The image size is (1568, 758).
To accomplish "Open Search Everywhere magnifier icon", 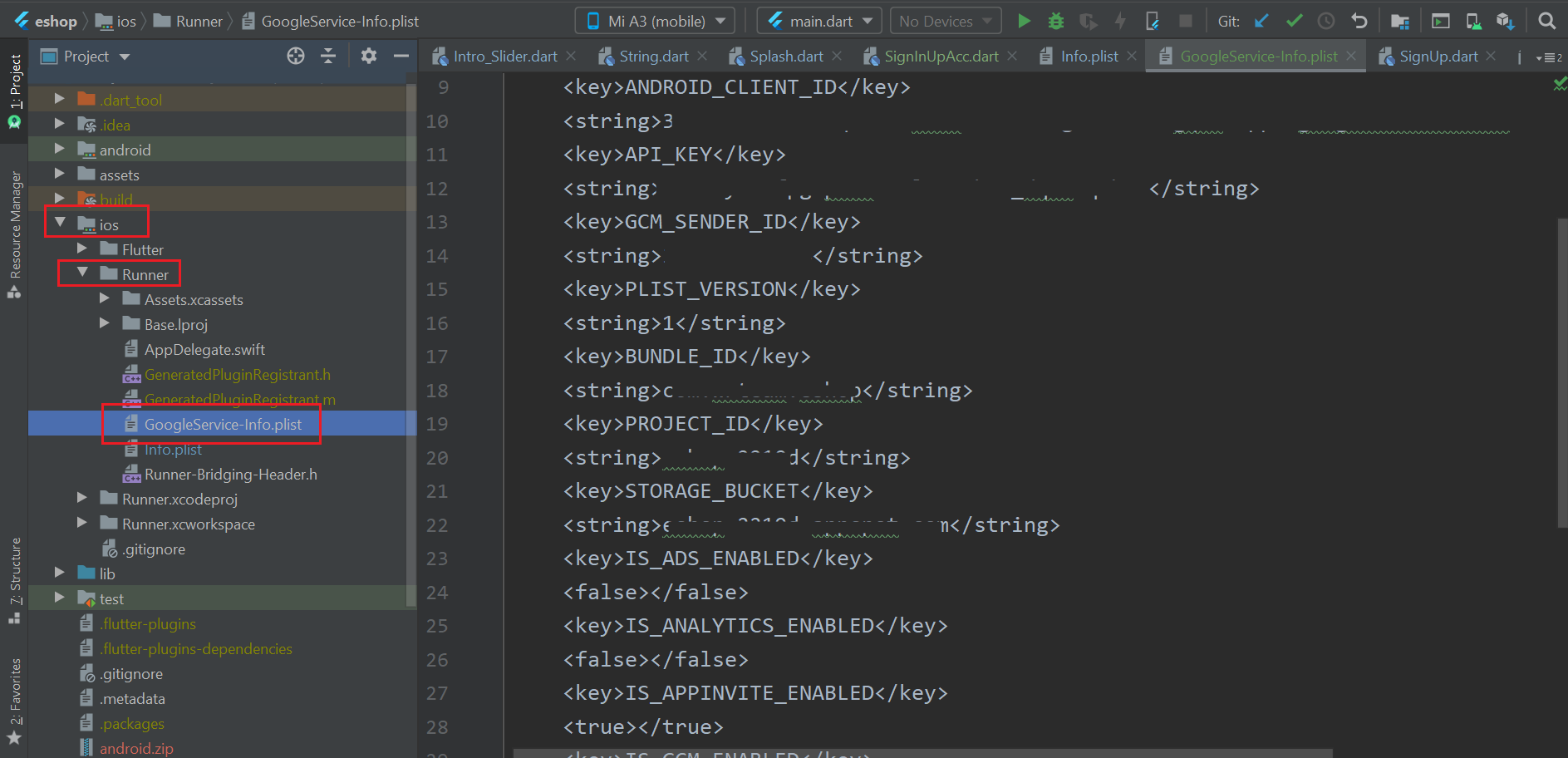I will [x=1546, y=21].
